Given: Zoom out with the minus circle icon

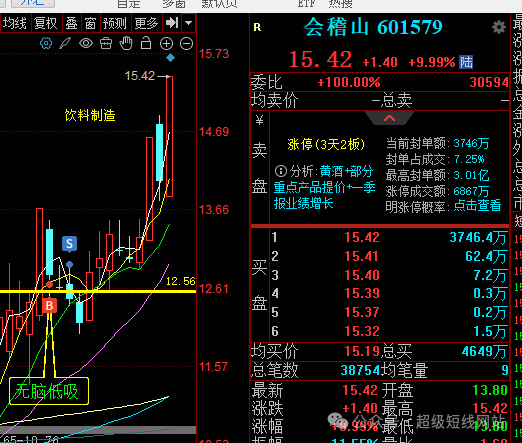Looking at the screenshot, I should click(x=186, y=43).
